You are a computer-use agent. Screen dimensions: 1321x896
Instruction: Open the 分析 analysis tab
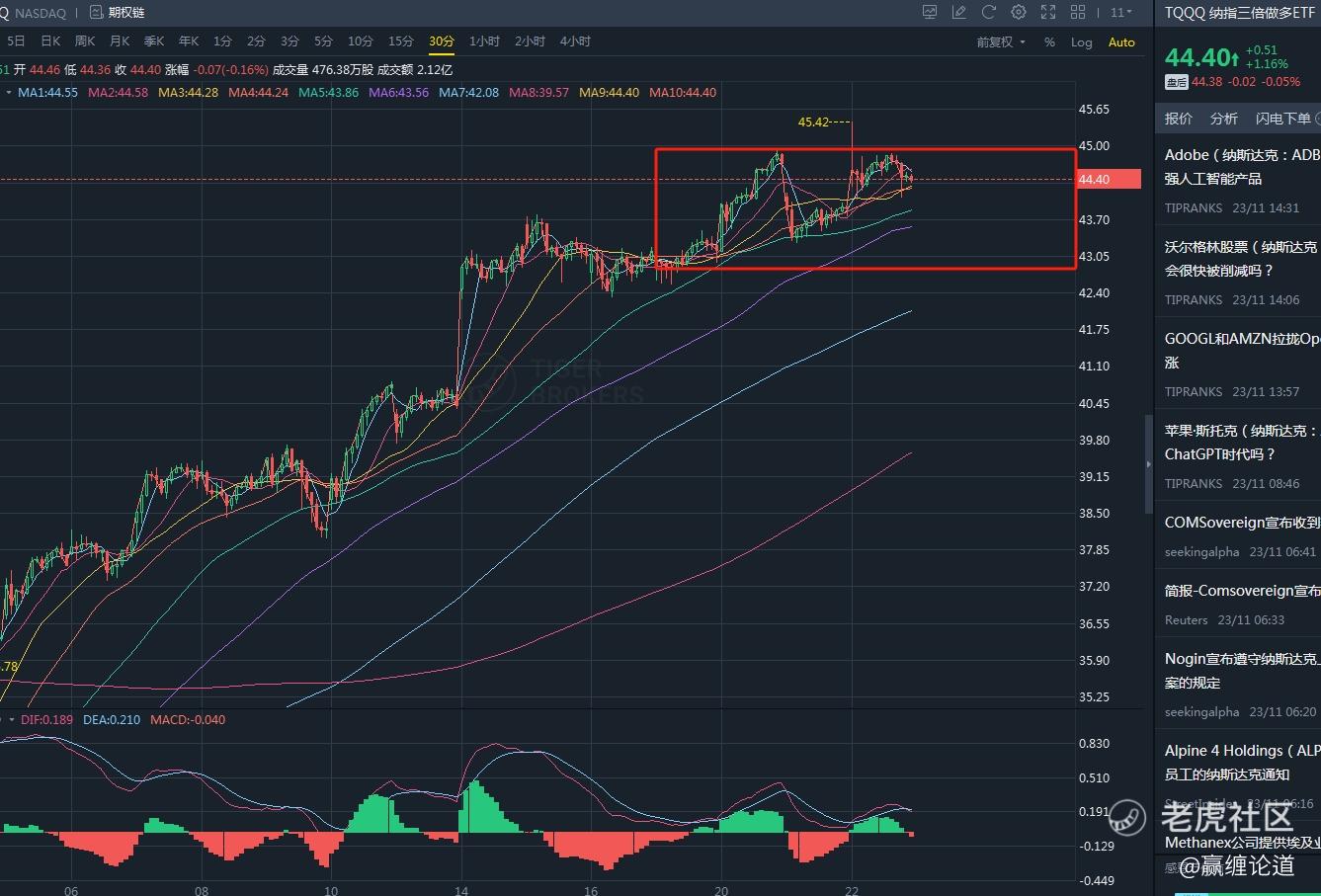tap(1224, 119)
